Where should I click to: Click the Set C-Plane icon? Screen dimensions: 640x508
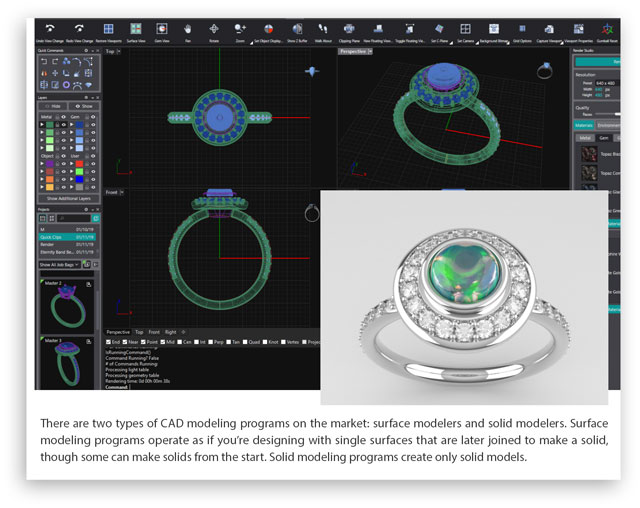439,29
